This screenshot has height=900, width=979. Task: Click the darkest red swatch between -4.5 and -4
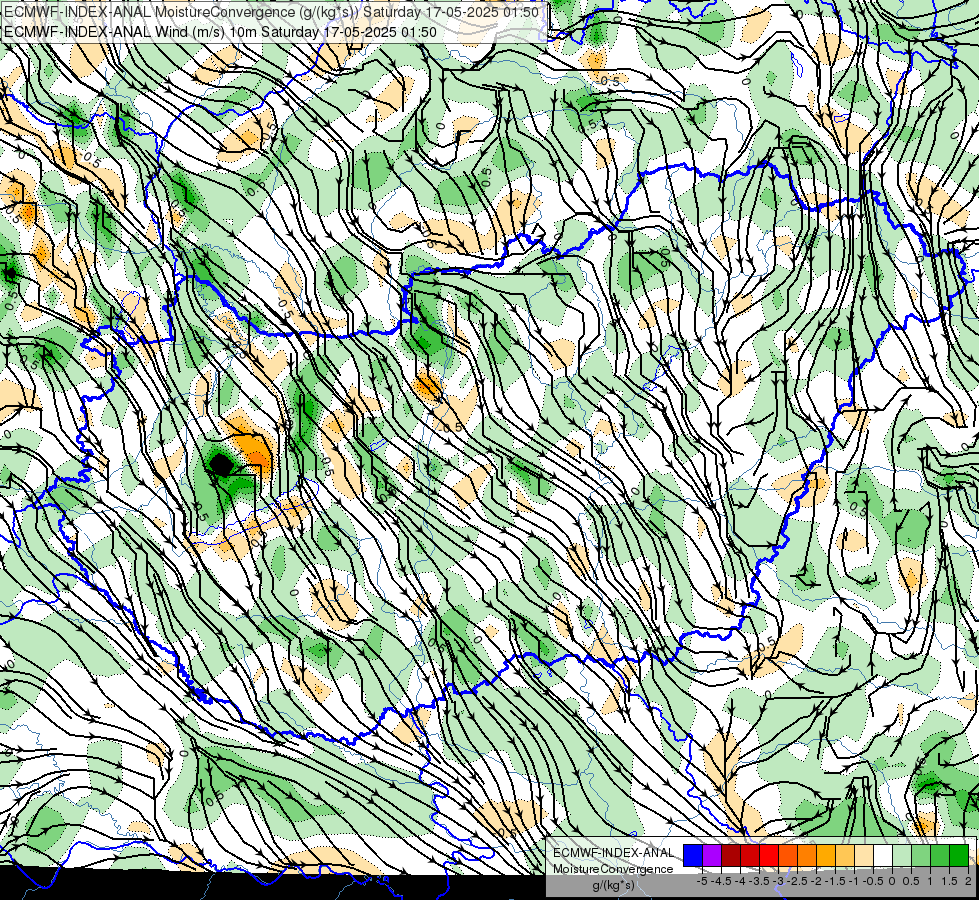pyautogui.click(x=731, y=855)
